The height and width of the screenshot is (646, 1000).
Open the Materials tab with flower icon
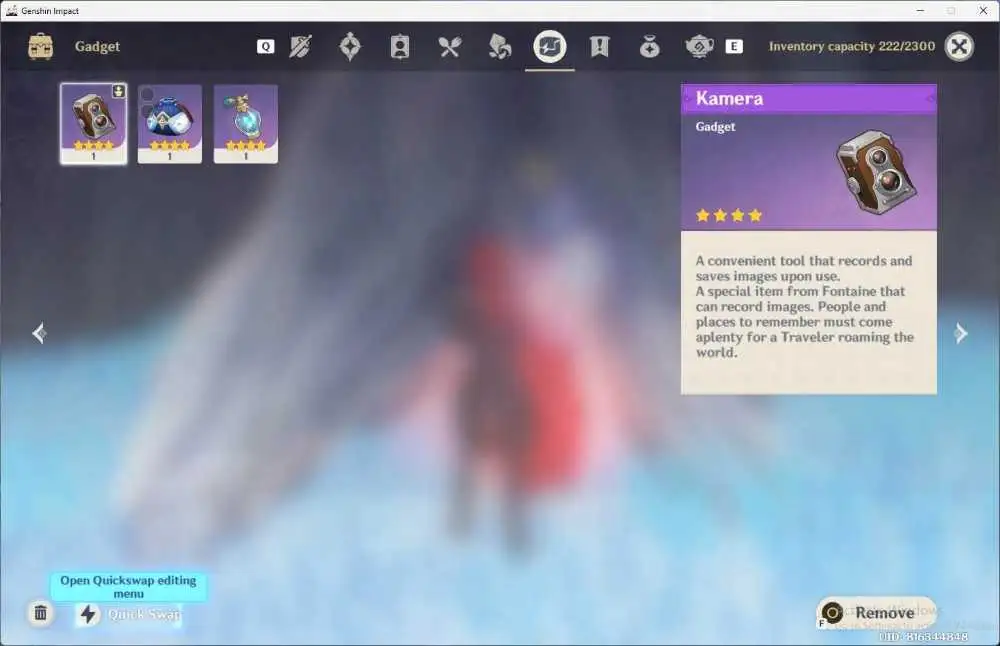click(x=499, y=47)
